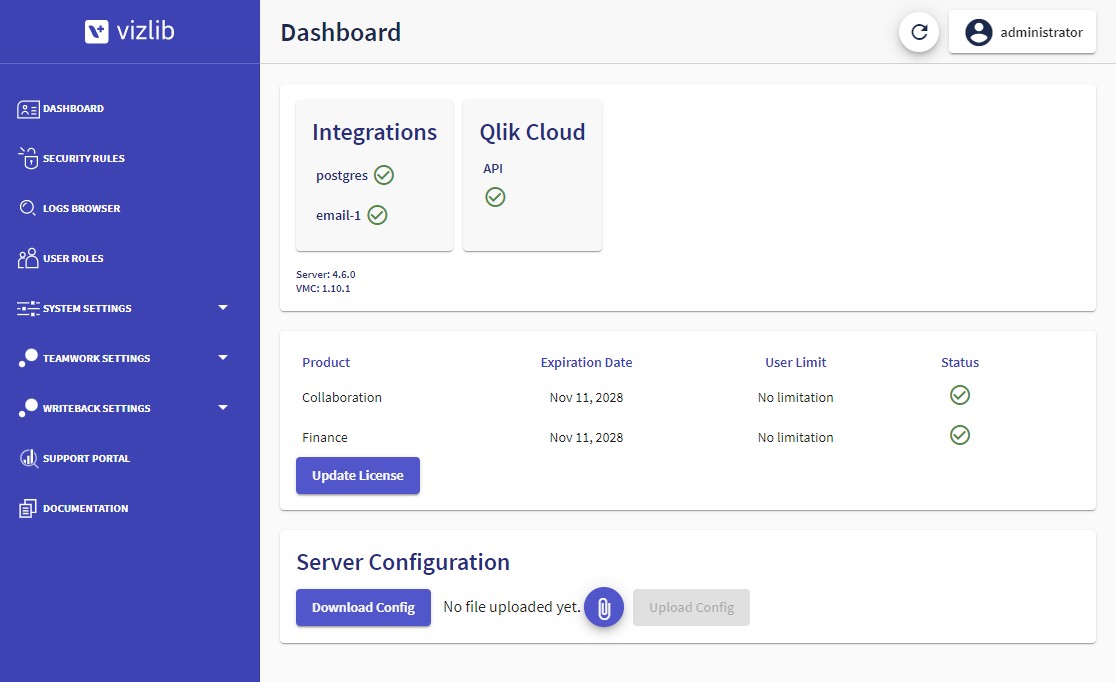Click the Collaboration product cell
The width and height of the screenshot is (1116, 682).
(342, 397)
